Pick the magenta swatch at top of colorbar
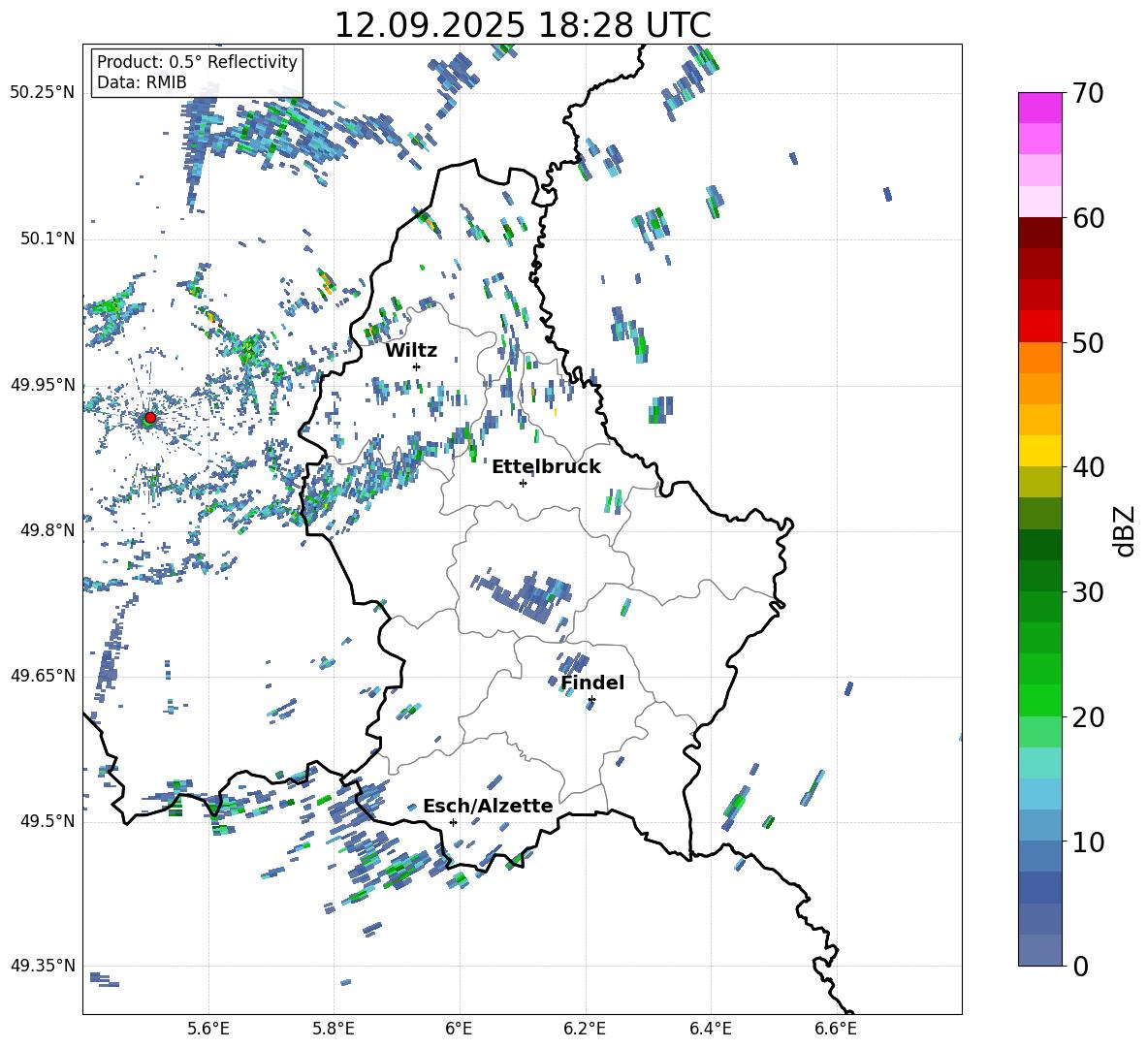The height and width of the screenshot is (1048, 1148). [x=1040, y=108]
